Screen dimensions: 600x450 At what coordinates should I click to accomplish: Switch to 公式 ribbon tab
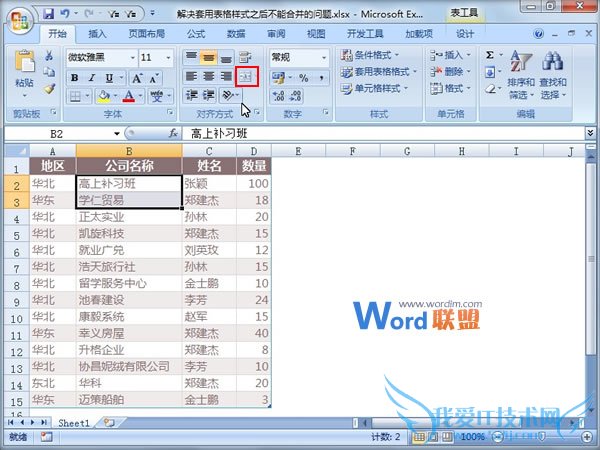pos(196,34)
